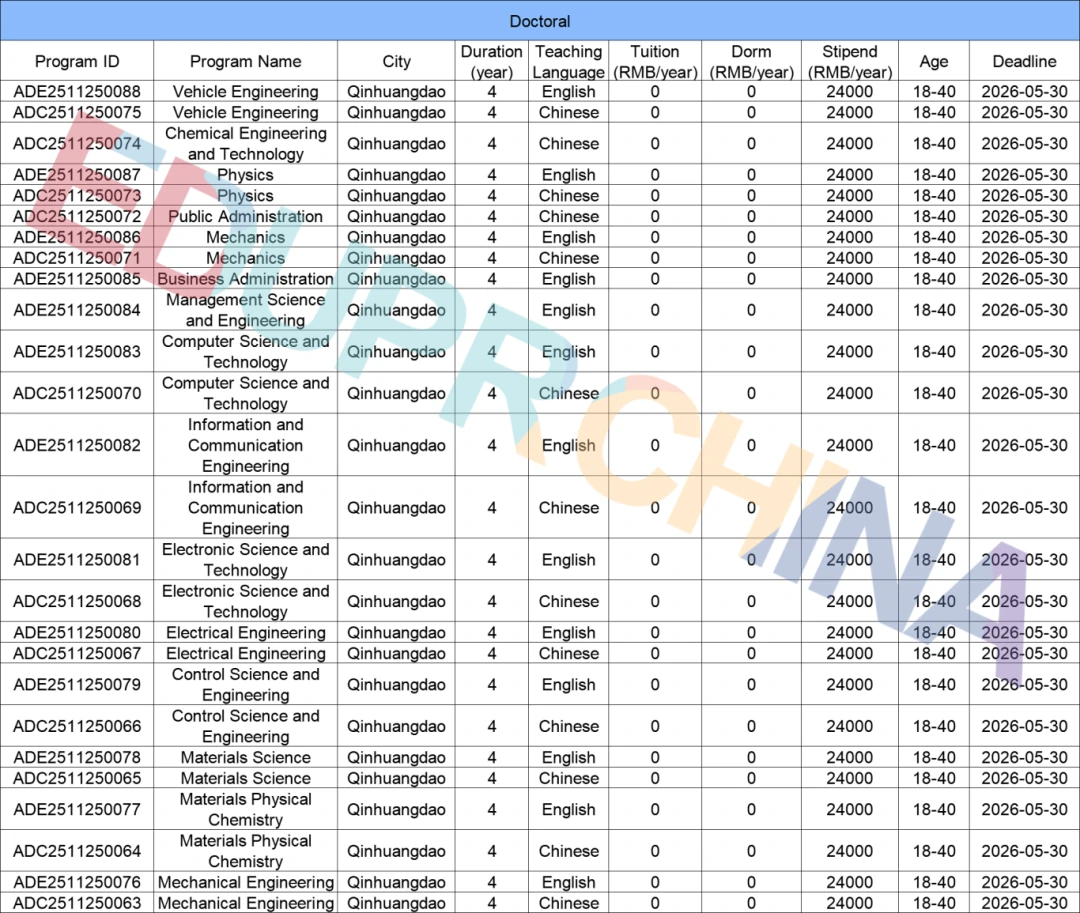Select the Program ID column header

pyautogui.click(x=77, y=61)
